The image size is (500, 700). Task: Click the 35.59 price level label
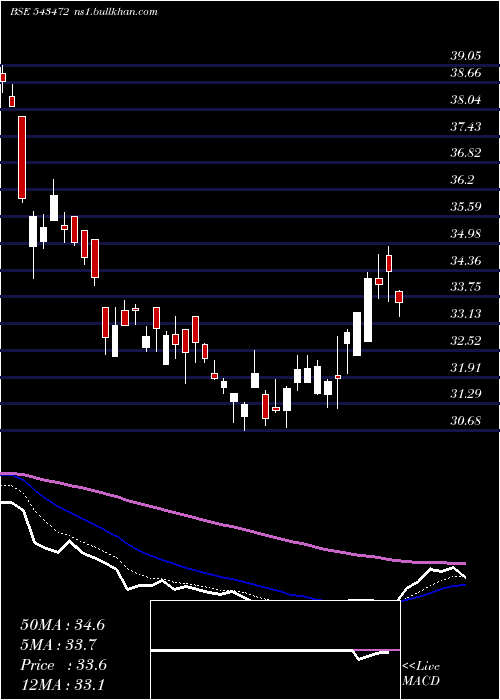click(466, 207)
